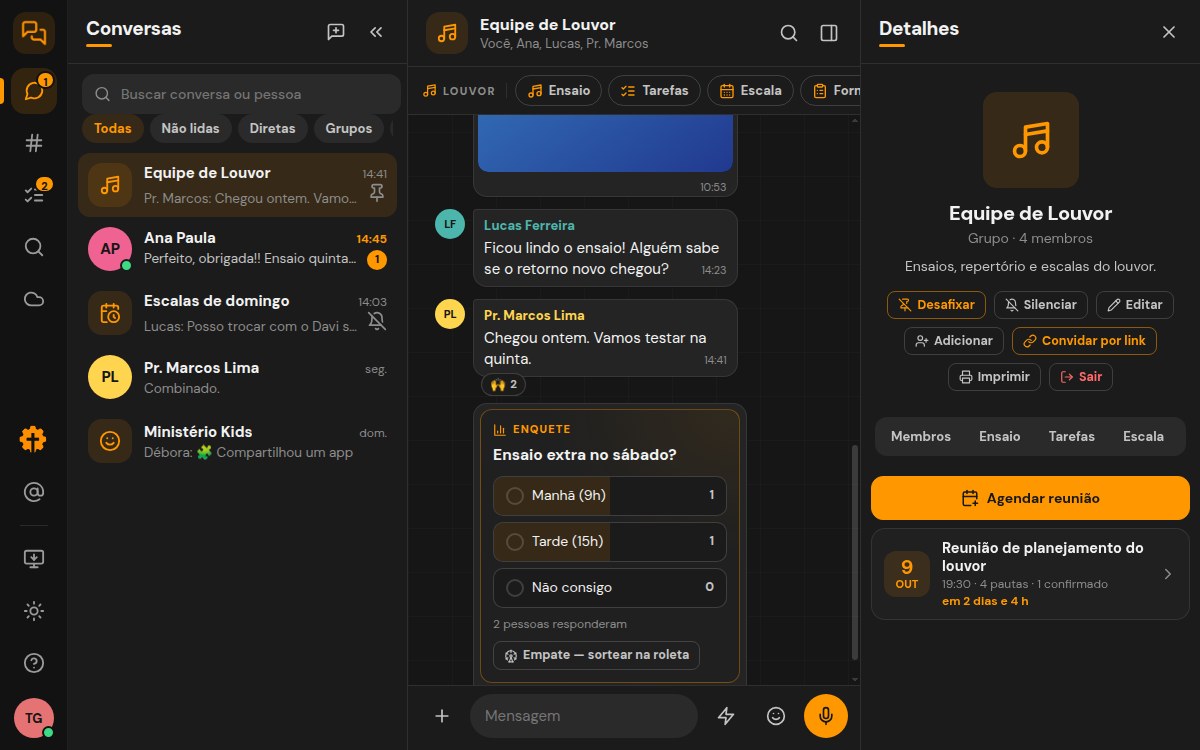Click the app logo at top left
The height and width of the screenshot is (750, 1200).
34,33
